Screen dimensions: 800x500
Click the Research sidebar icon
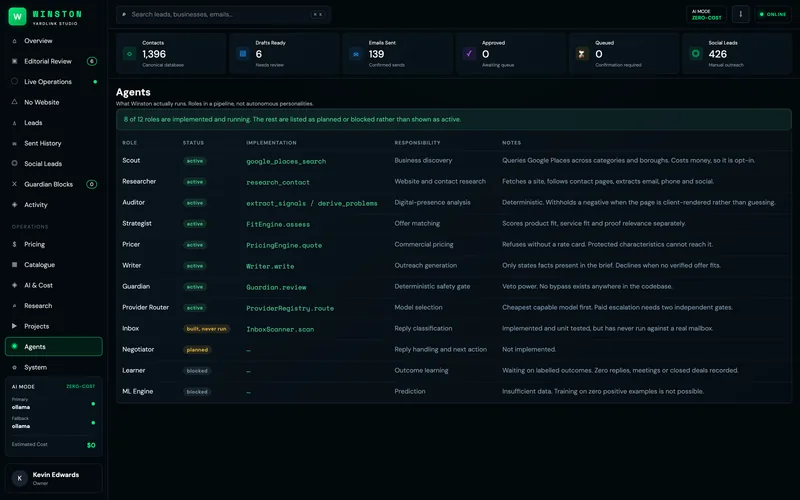(x=14, y=306)
